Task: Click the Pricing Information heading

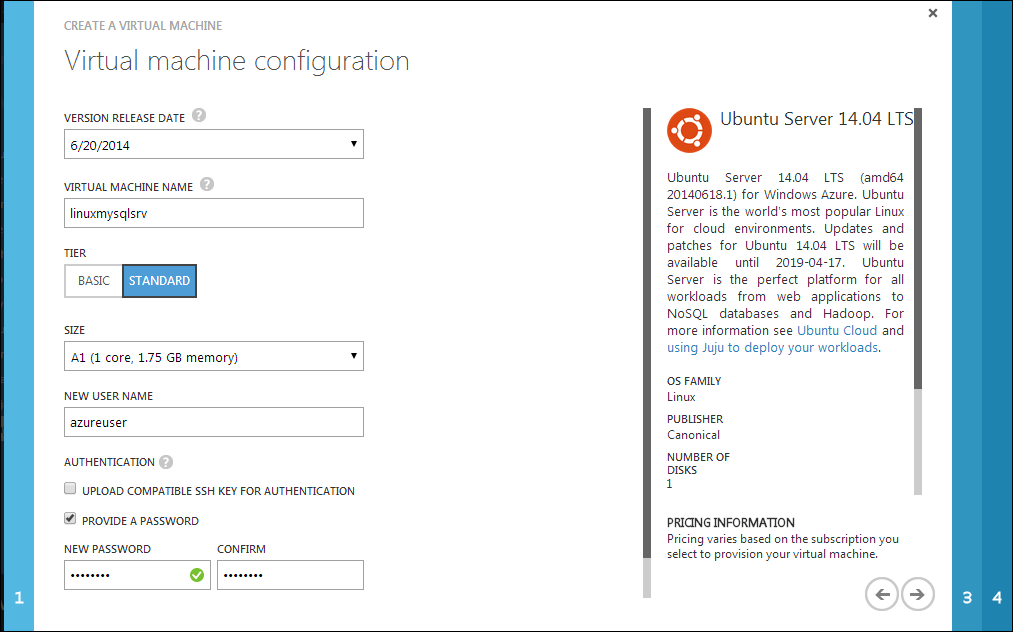Action: pos(731,522)
